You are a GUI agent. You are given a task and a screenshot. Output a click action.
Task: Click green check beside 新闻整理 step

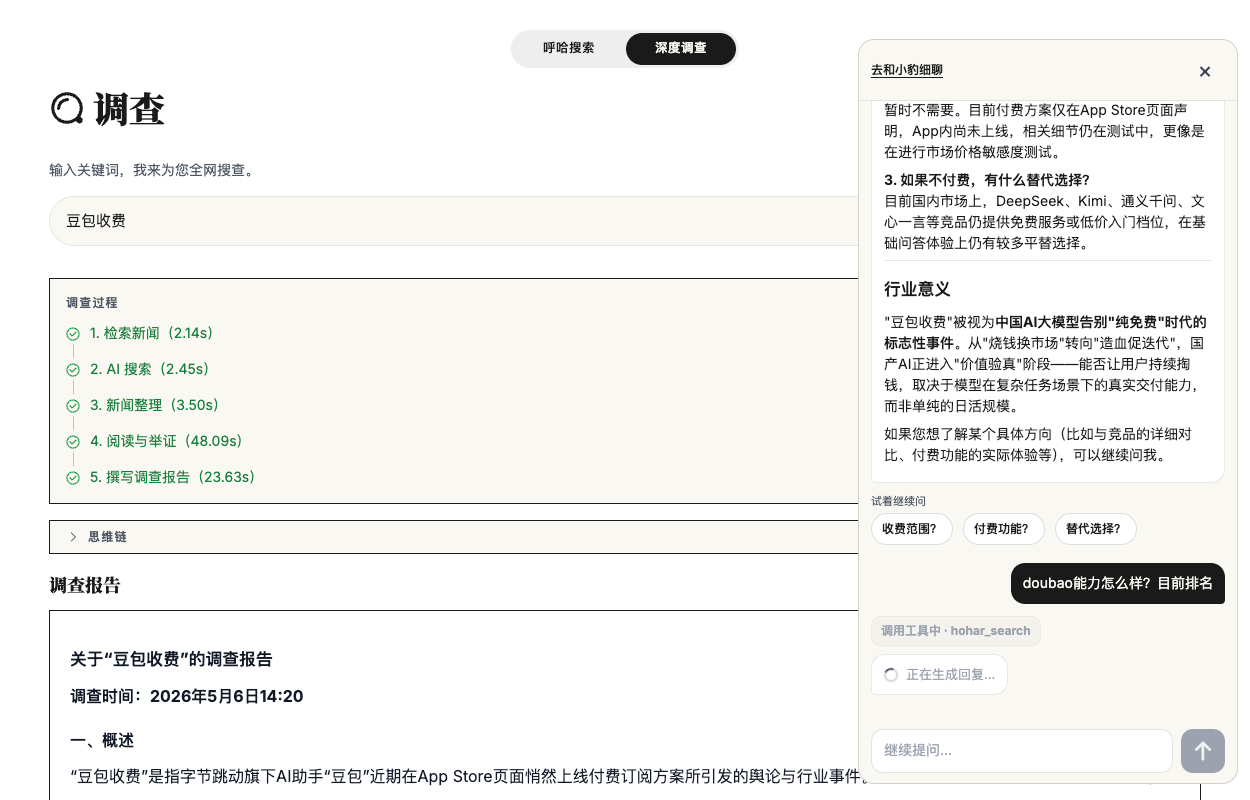(73, 406)
